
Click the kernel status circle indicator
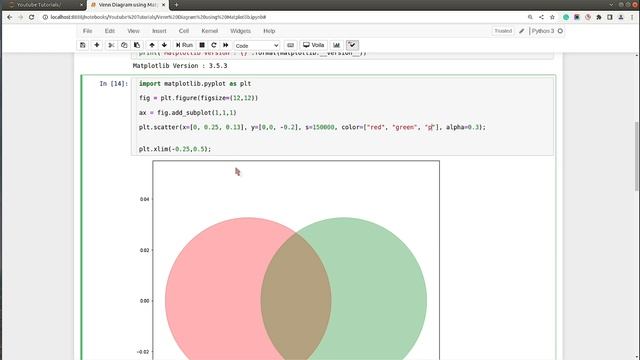pos(560,31)
